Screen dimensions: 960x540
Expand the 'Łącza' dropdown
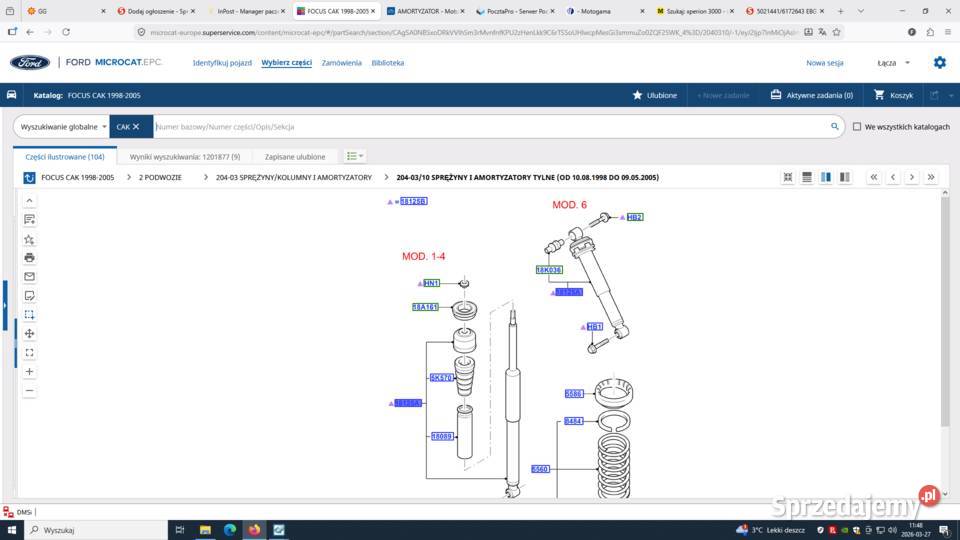coord(893,63)
